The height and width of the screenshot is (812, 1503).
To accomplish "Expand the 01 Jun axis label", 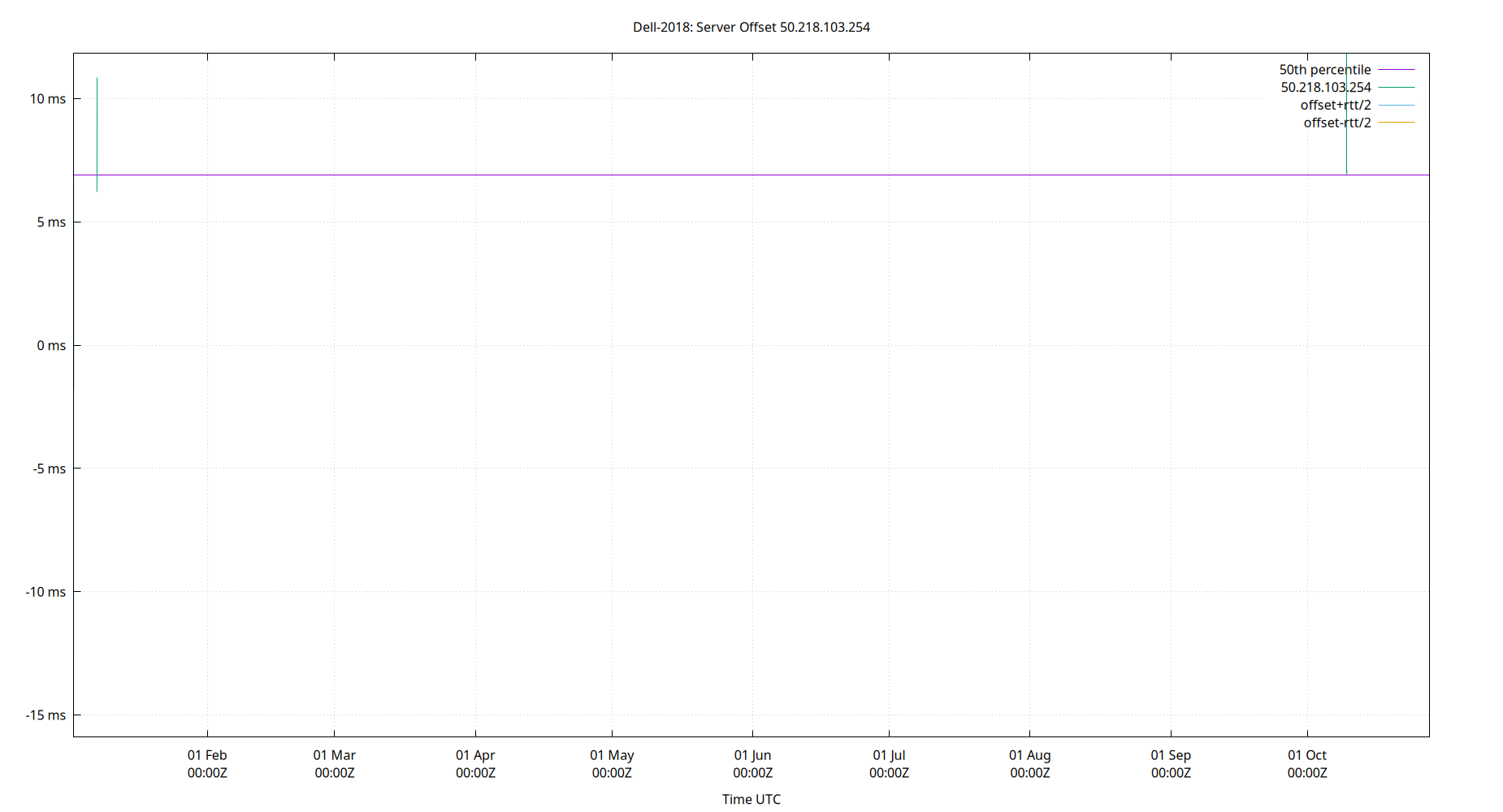I will tap(752, 763).
